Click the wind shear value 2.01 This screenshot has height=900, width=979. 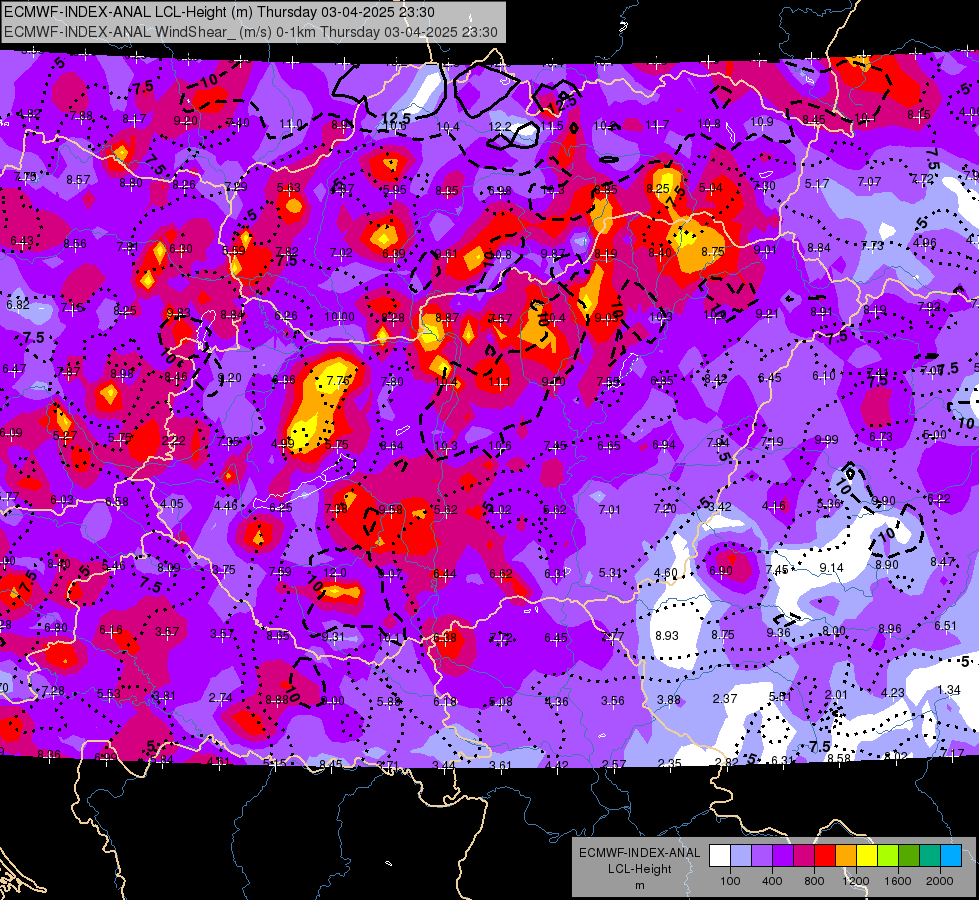pos(837,695)
